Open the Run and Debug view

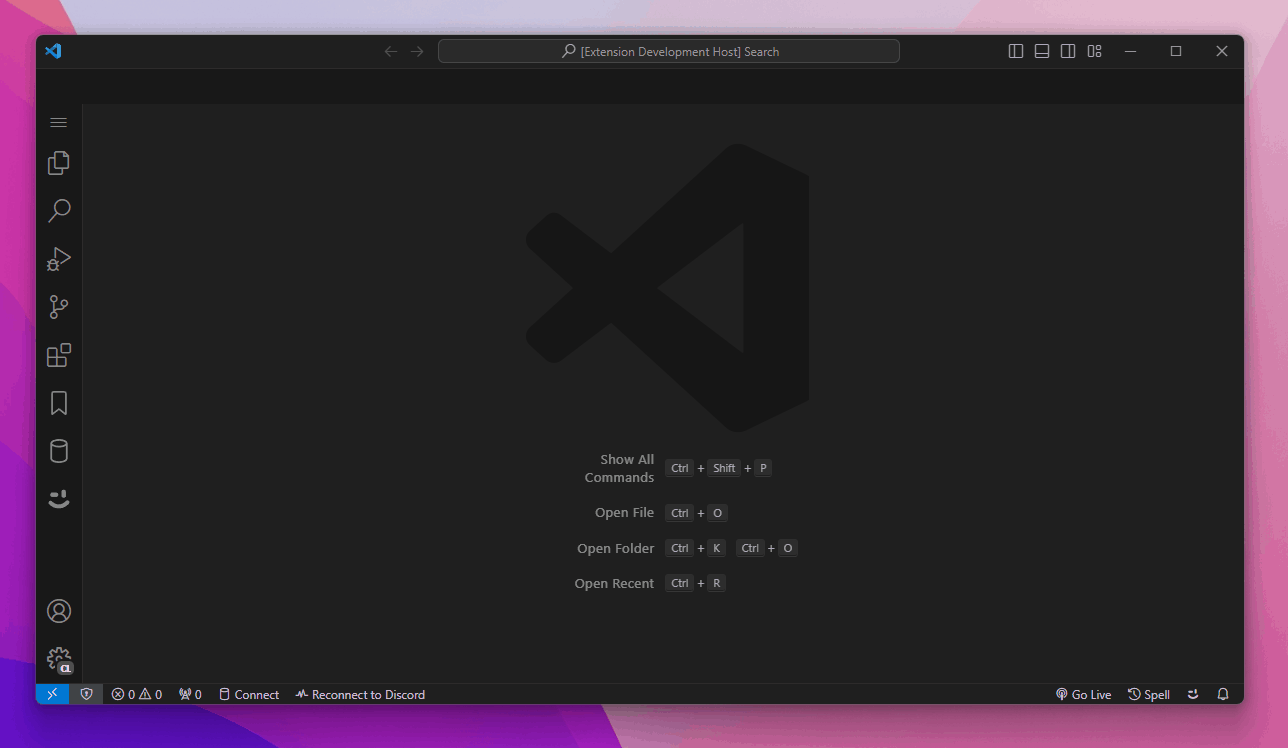tap(59, 259)
